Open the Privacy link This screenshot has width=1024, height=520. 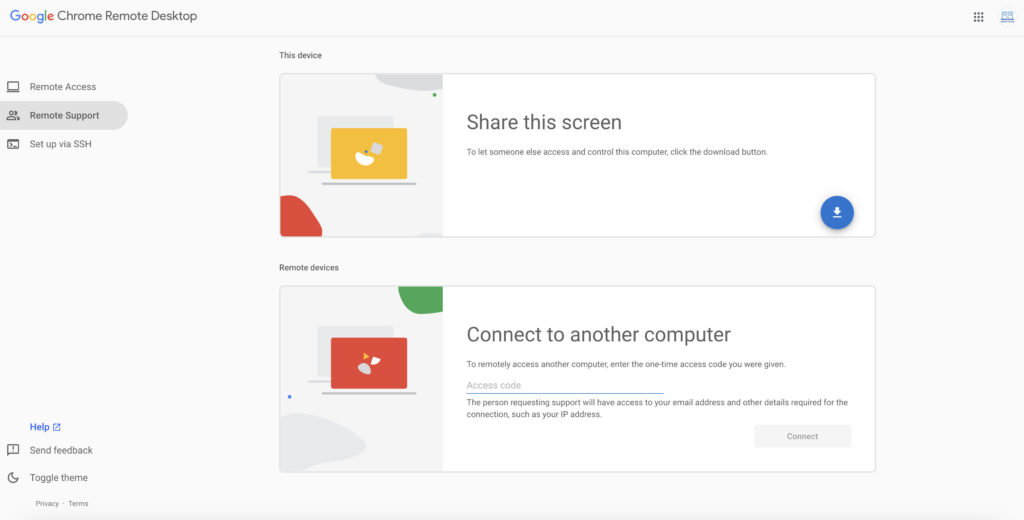tap(47, 504)
